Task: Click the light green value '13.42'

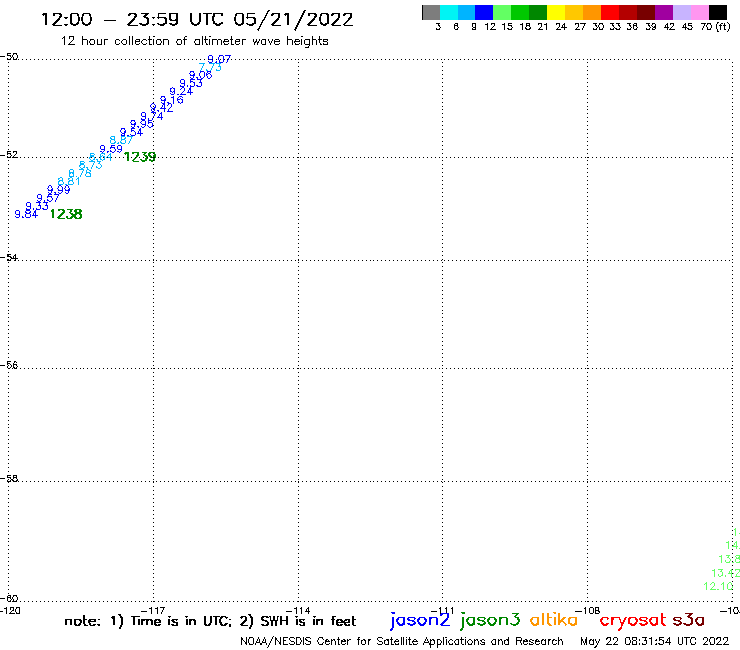Action: [725, 573]
